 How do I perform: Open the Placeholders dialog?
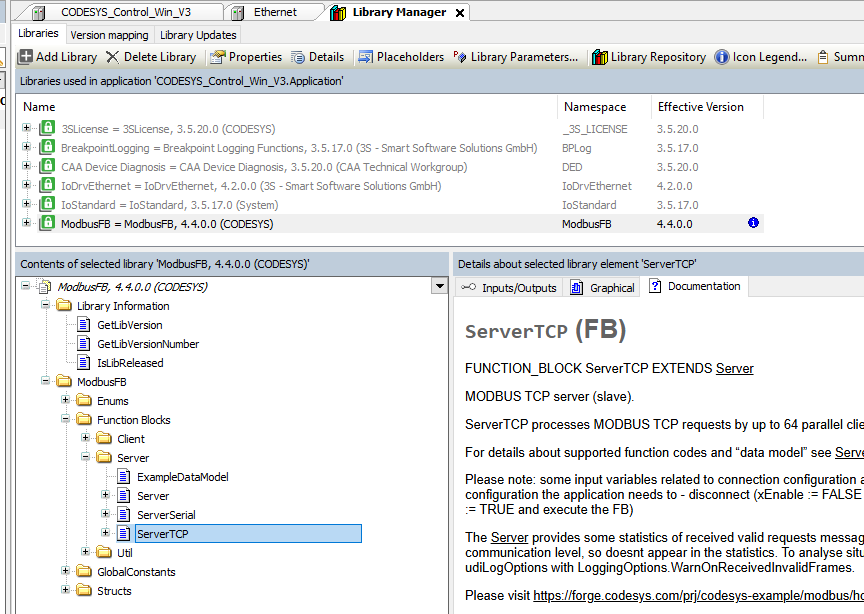click(401, 57)
